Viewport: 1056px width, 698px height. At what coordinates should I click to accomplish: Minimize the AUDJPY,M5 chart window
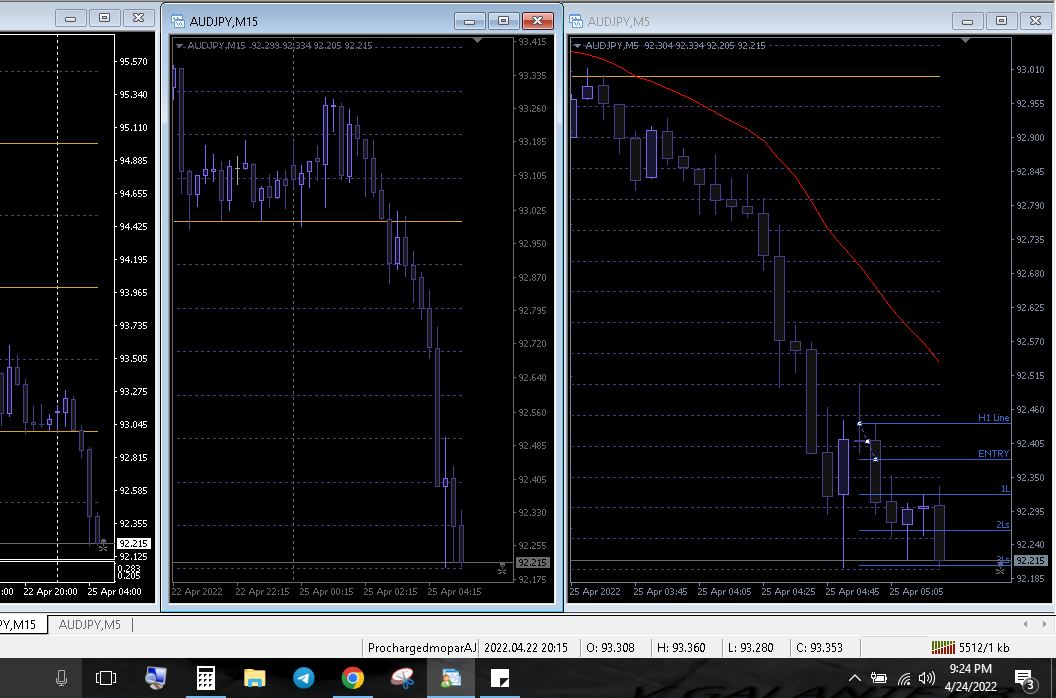tap(968, 21)
